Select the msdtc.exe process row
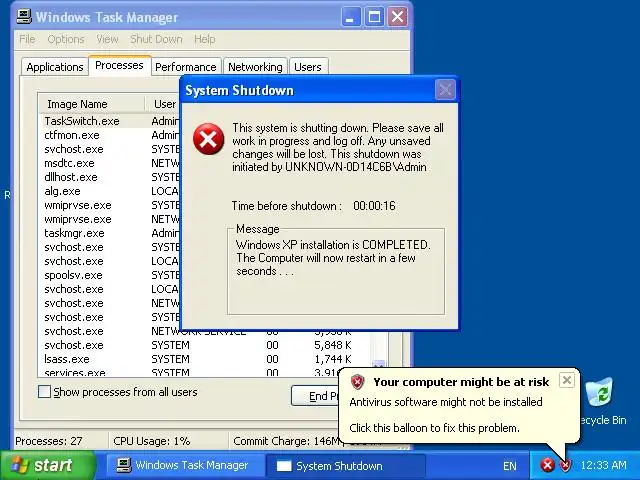The height and width of the screenshot is (480, 640). pyautogui.click(x=111, y=163)
